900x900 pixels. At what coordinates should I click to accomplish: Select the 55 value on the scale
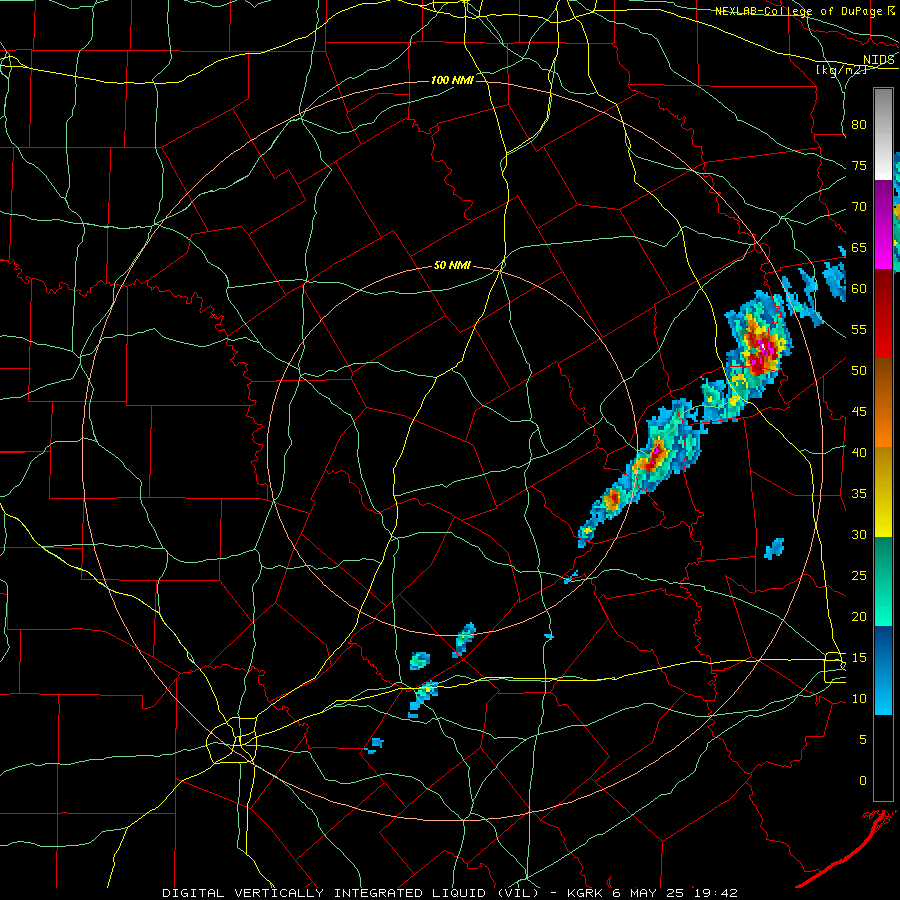tap(859, 330)
